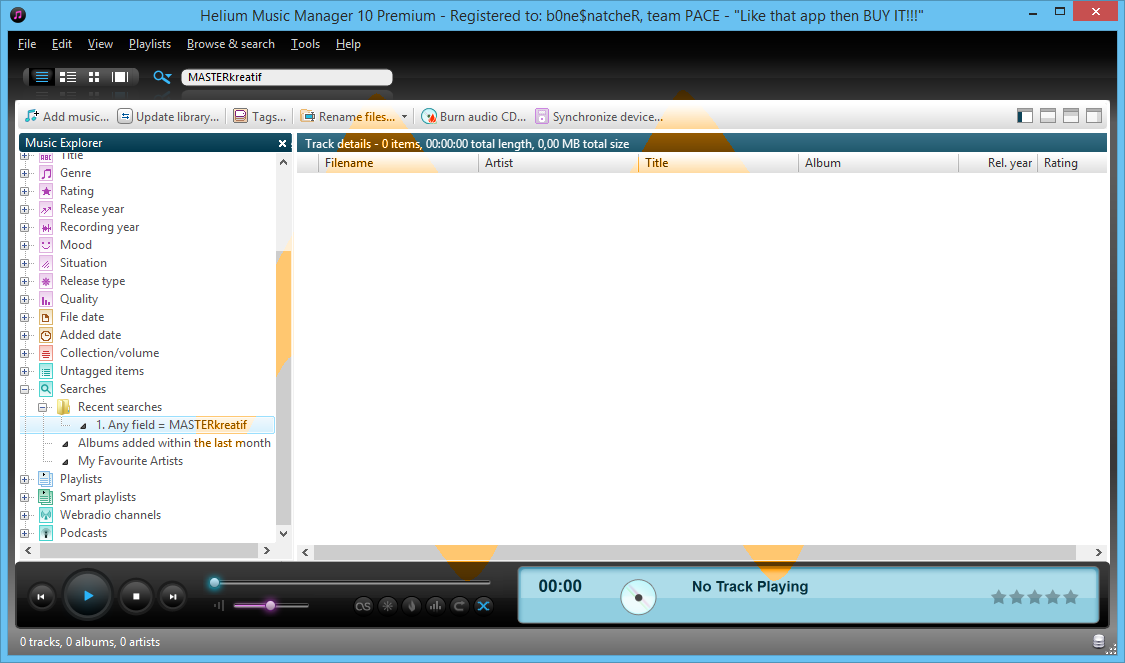Screen dimensions: 1125x663
Task: Click Burn audio CD in toolbar
Action: click(x=474, y=116)
